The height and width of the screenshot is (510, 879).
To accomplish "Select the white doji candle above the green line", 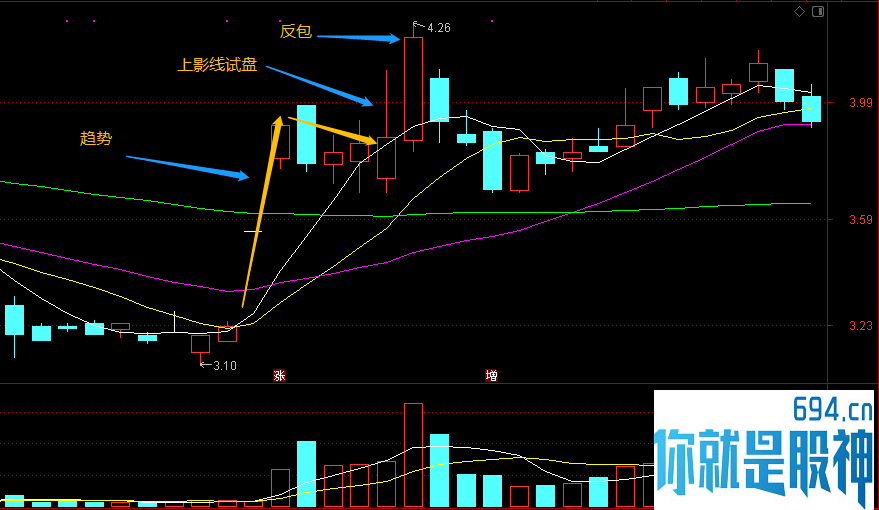I will click(x=253, y=231).
